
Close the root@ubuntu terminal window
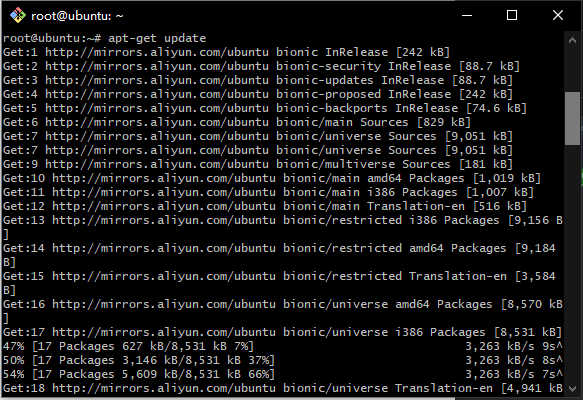[558, 16]
